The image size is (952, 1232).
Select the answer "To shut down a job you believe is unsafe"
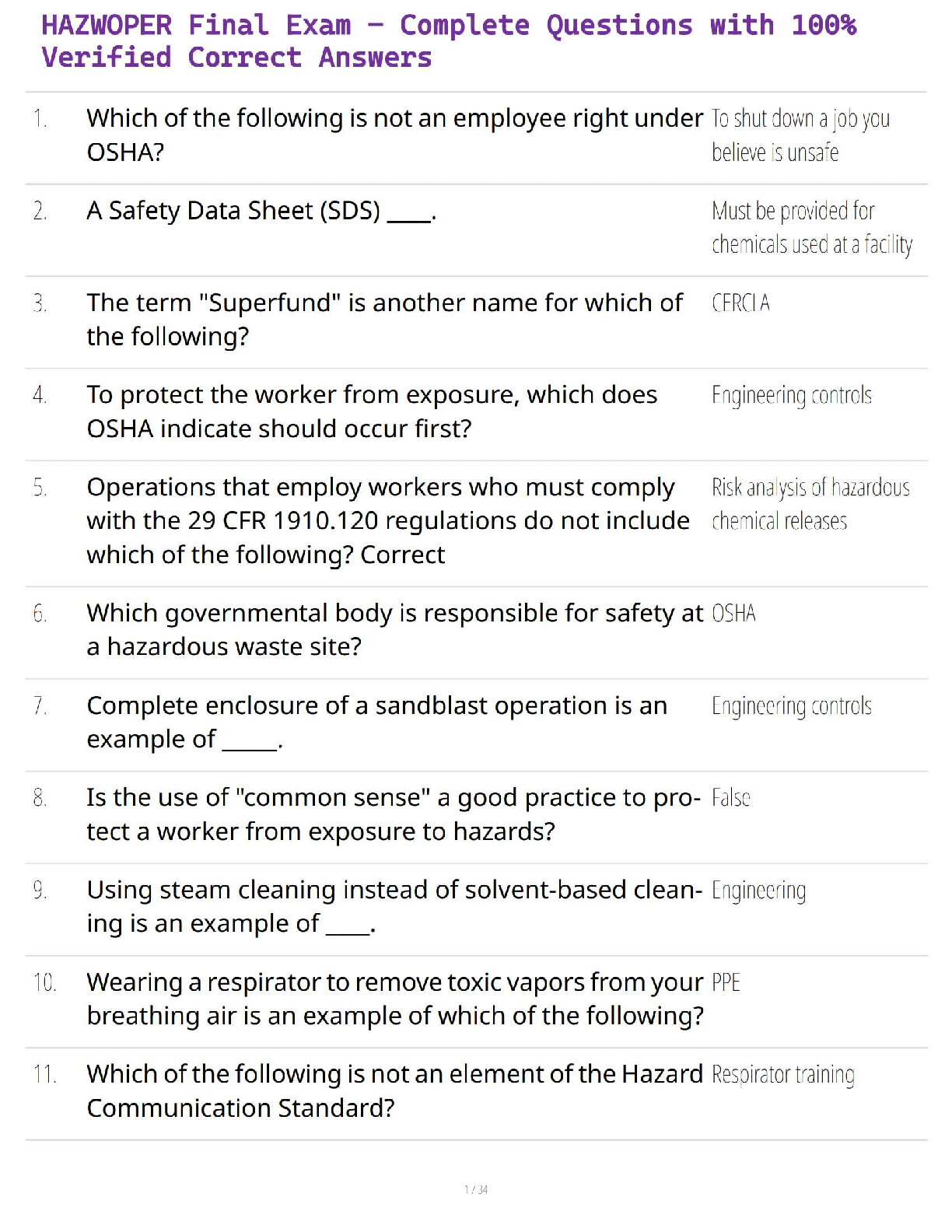pyautogui.click(x=800, y=135)
